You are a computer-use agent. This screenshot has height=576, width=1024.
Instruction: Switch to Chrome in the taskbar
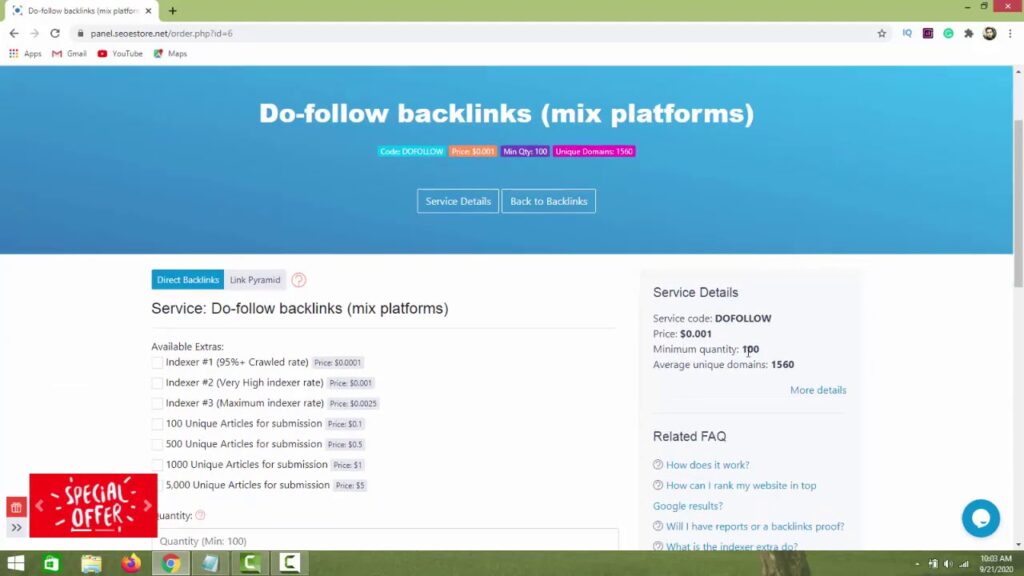tap(170, 563)
